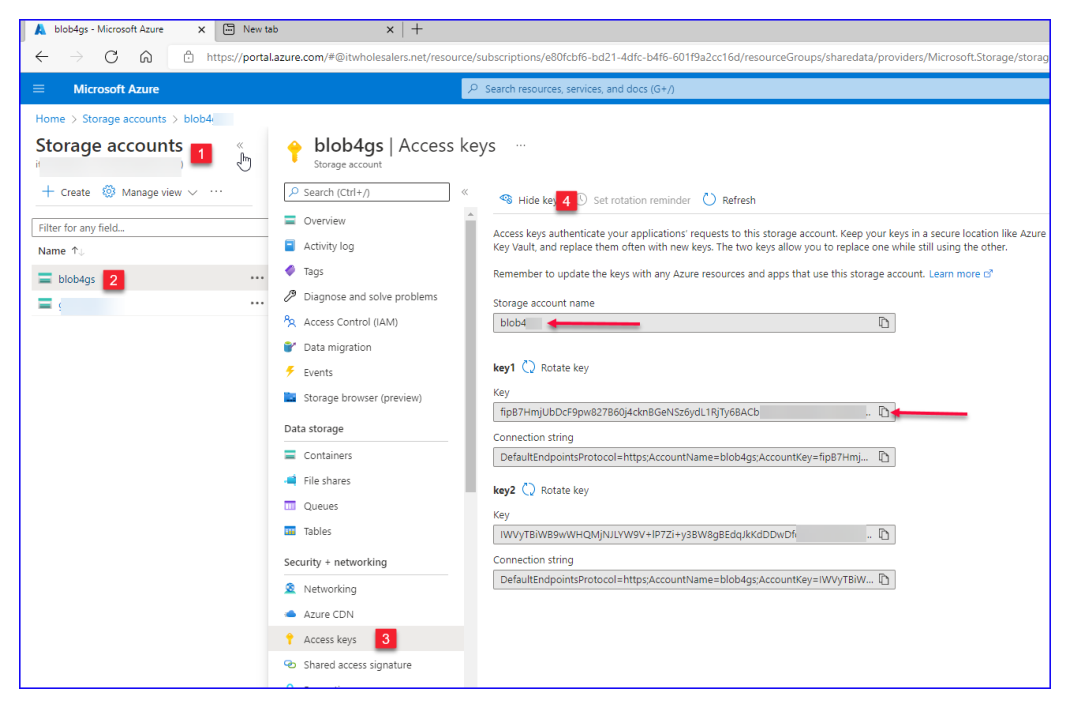Rotate key for key2
The width and height of the screenshot is (1070, 707).
[555, 490]
